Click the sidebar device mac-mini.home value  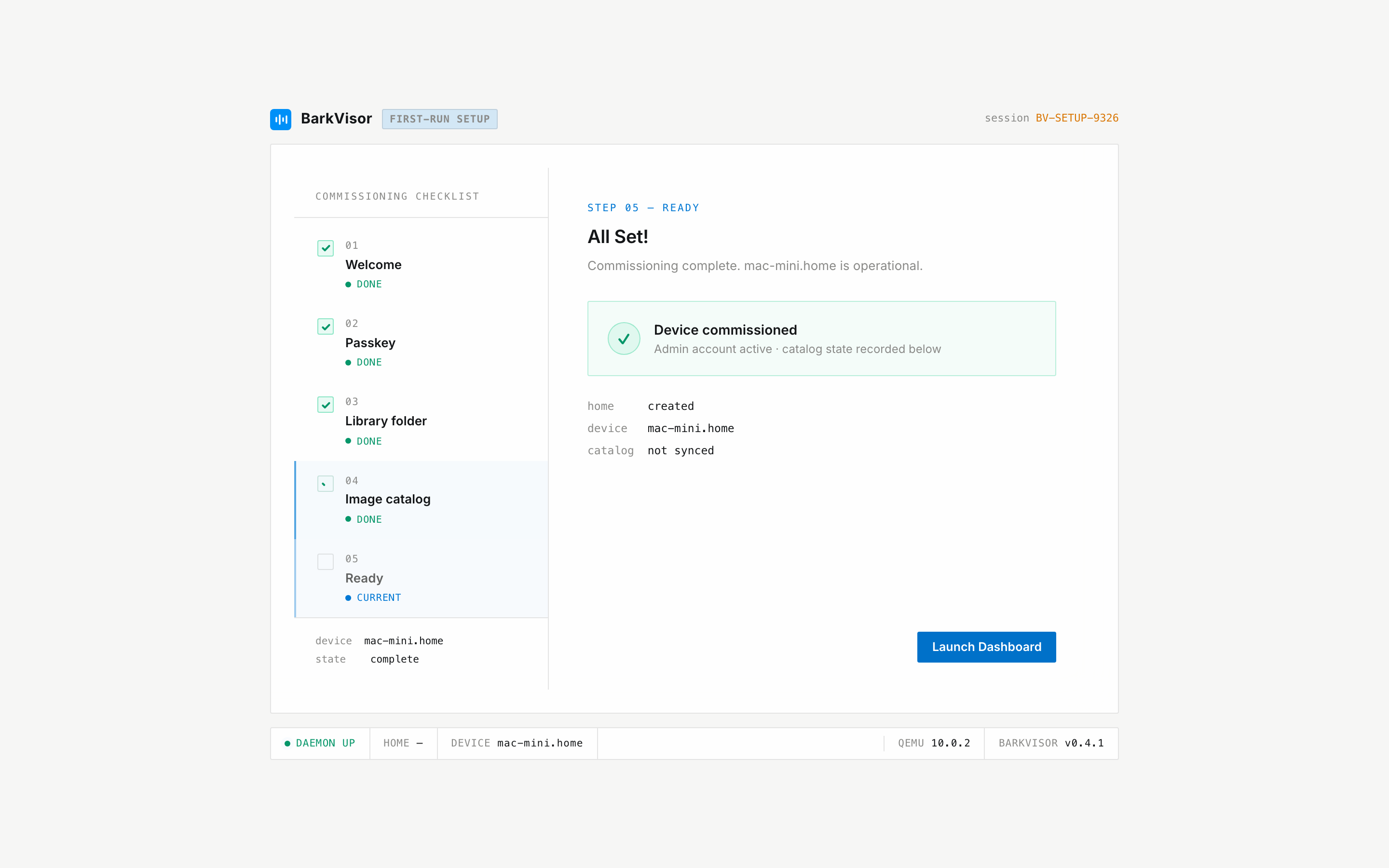tap(404, 641)
